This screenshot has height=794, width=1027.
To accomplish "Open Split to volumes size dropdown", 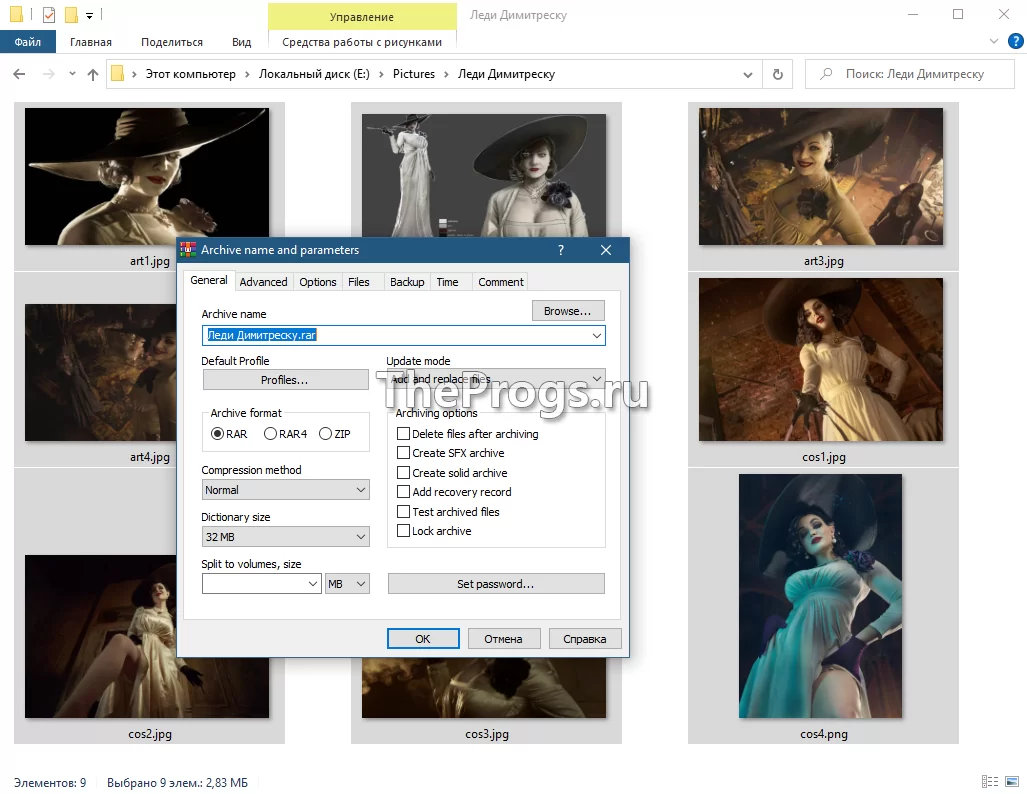I will pos(313,584).
